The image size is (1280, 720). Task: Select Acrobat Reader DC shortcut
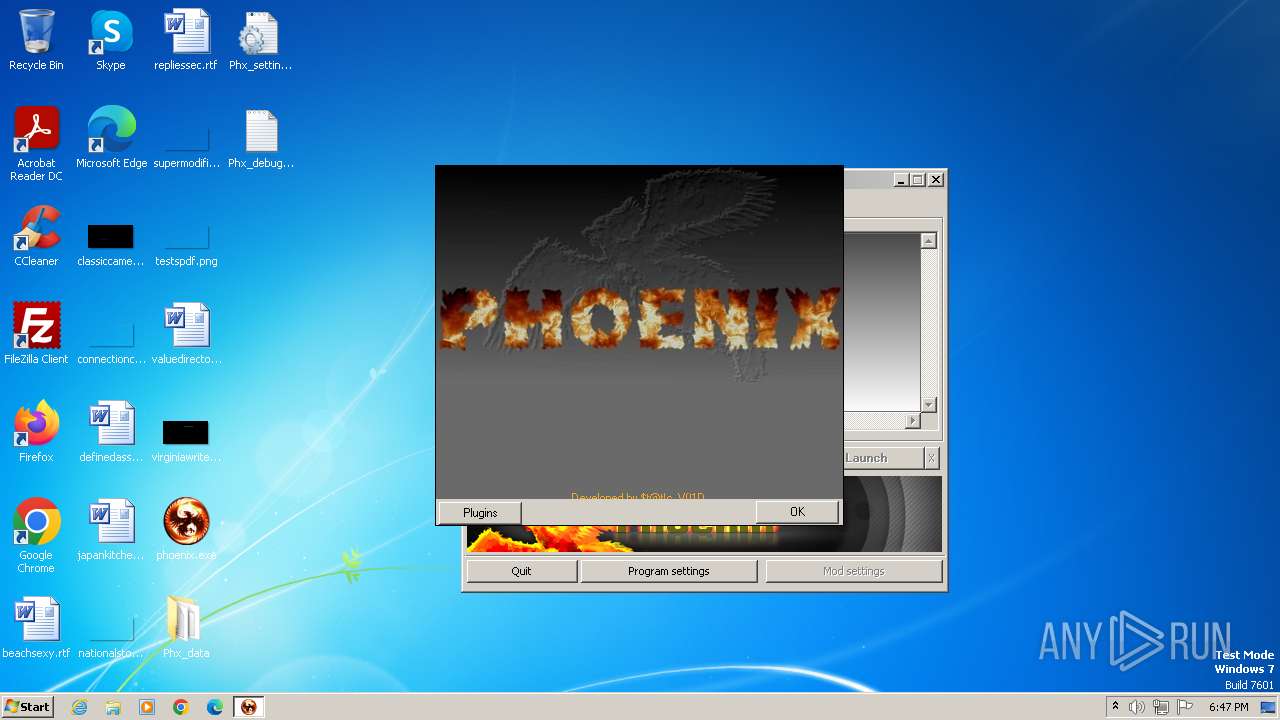36,144
